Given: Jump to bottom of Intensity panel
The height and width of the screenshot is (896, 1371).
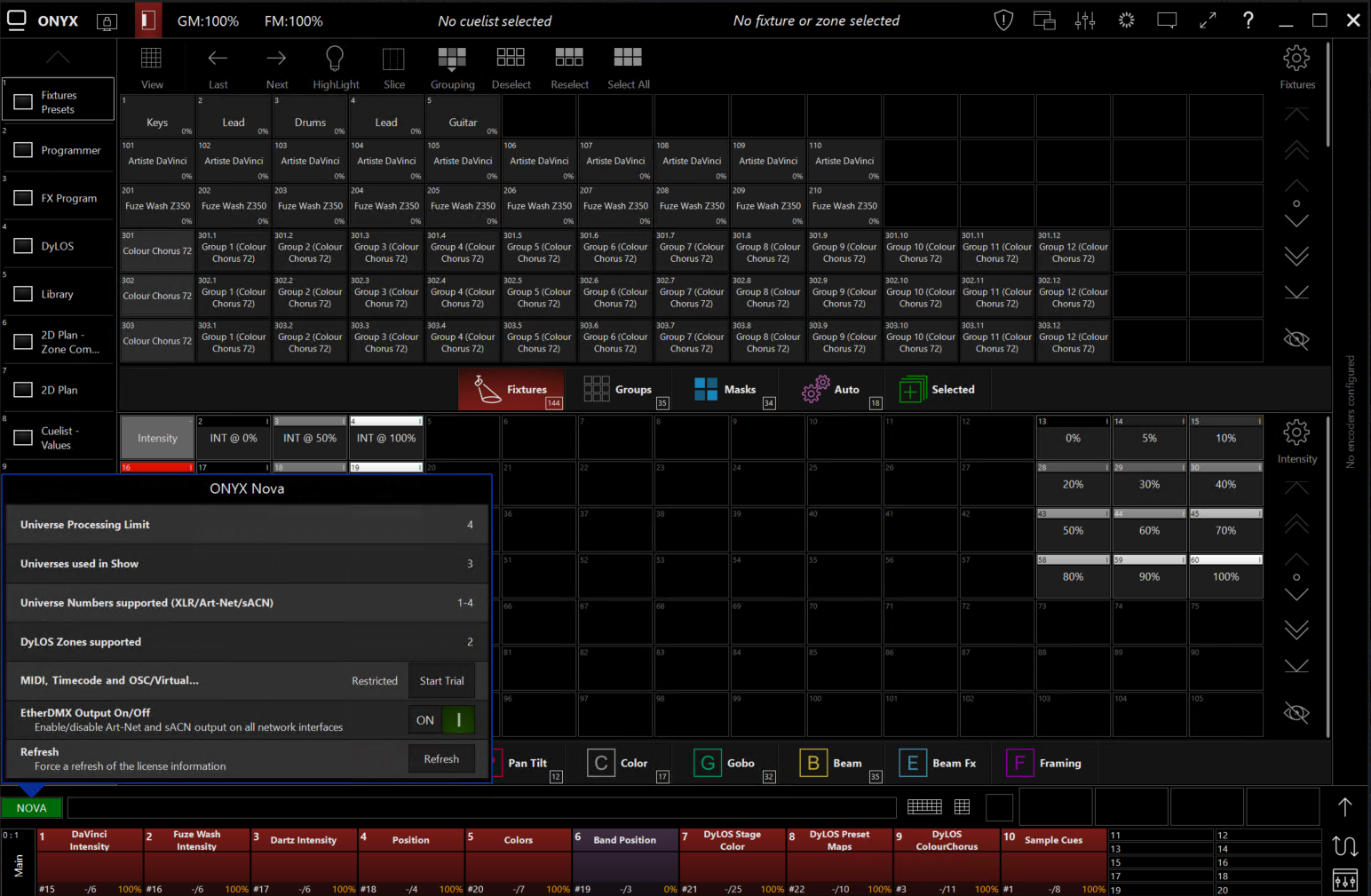Looking at the screenshot, I should 1296,667.
